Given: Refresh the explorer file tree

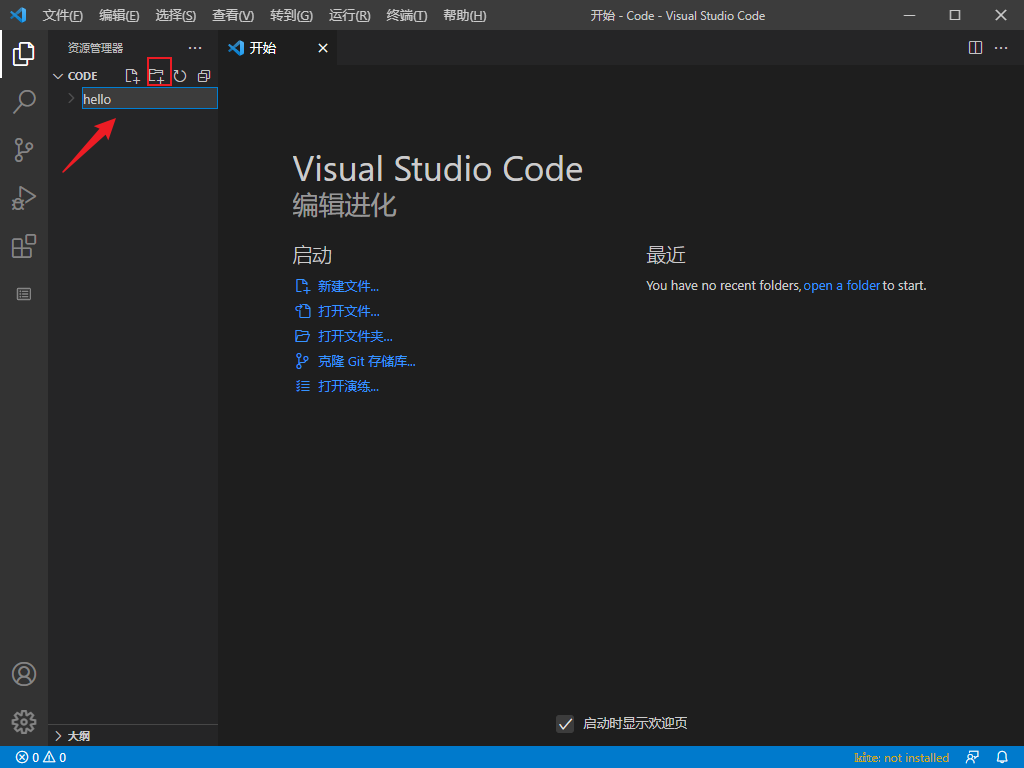Looking at the screenshot, I should click(181, 76).
